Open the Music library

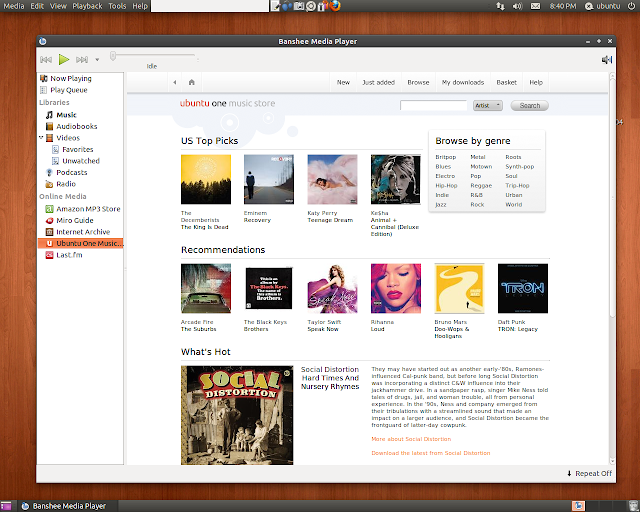(x=61, y=115)
